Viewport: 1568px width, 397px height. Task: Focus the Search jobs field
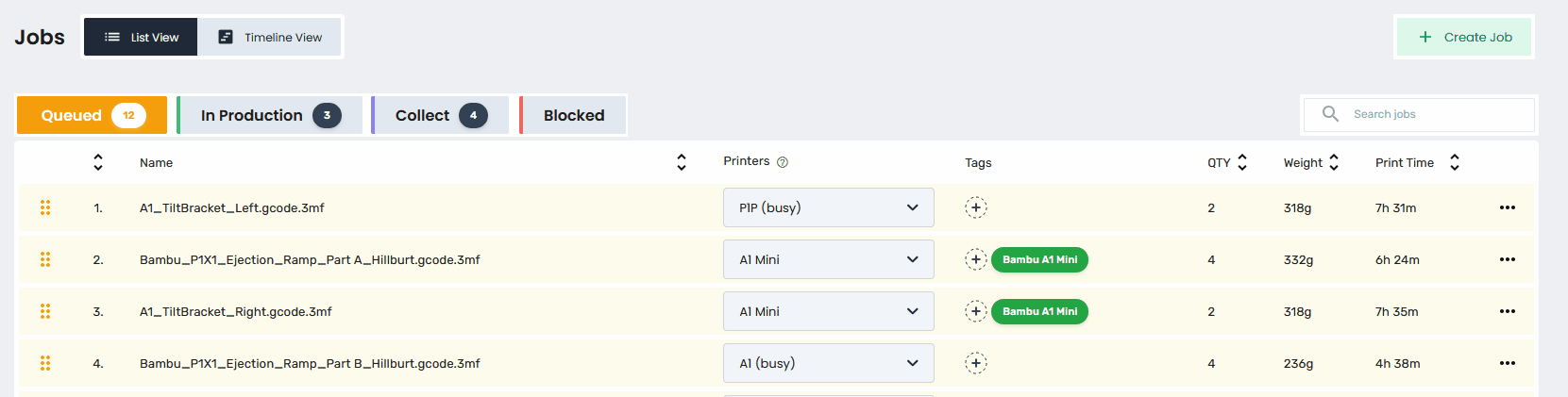click(1419, 114)
